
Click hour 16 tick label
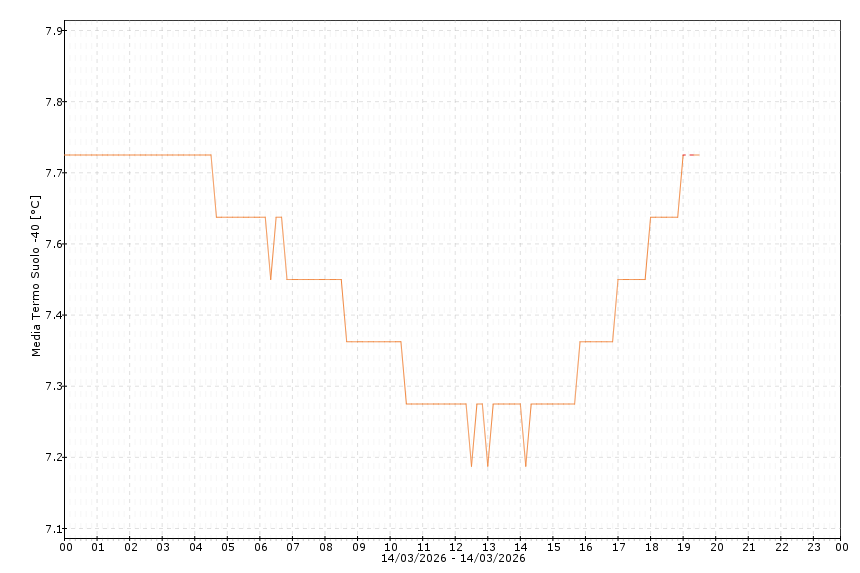585,547
